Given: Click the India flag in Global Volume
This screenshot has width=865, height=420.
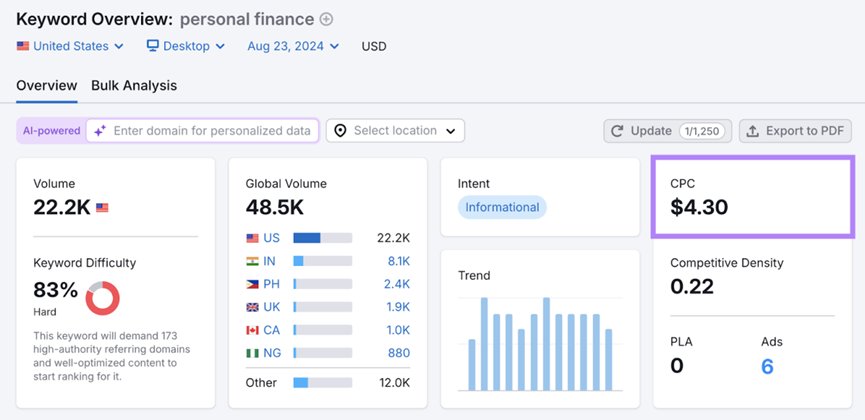Looking at the screenshot, I should (252, 261).
